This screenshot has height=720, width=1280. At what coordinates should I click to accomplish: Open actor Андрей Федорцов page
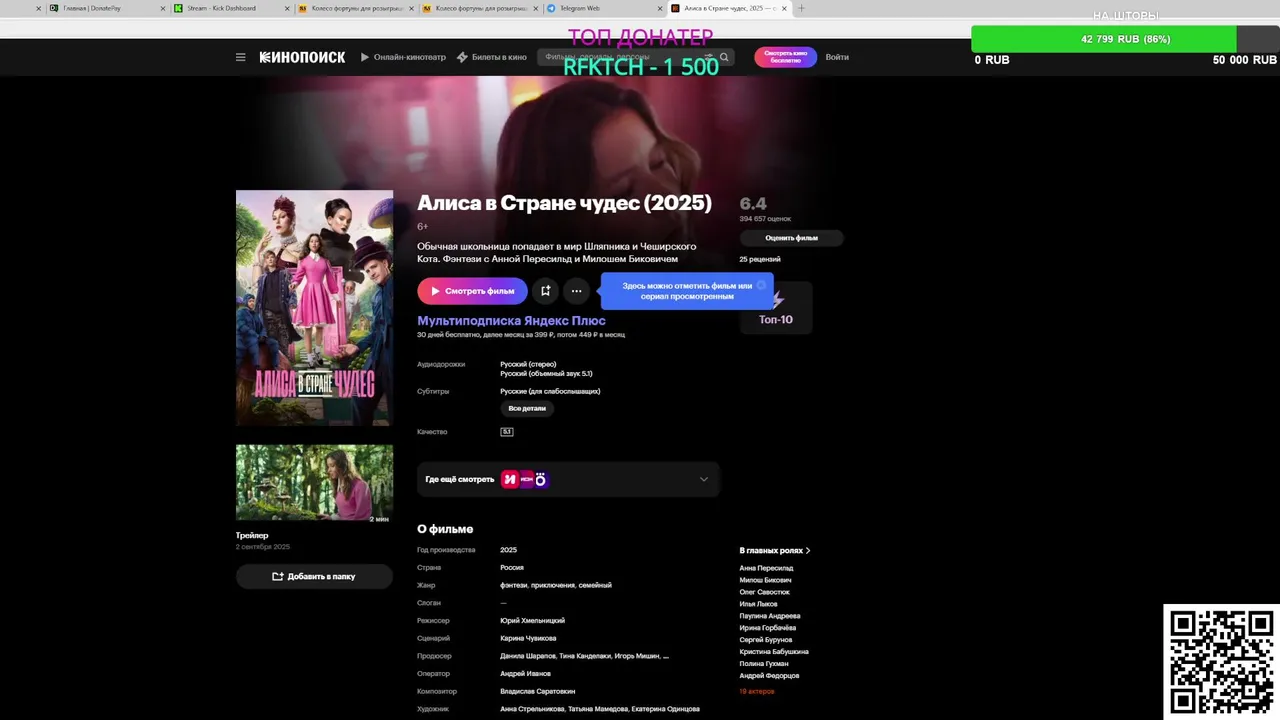pyautogui.click(x=769, y=676)
